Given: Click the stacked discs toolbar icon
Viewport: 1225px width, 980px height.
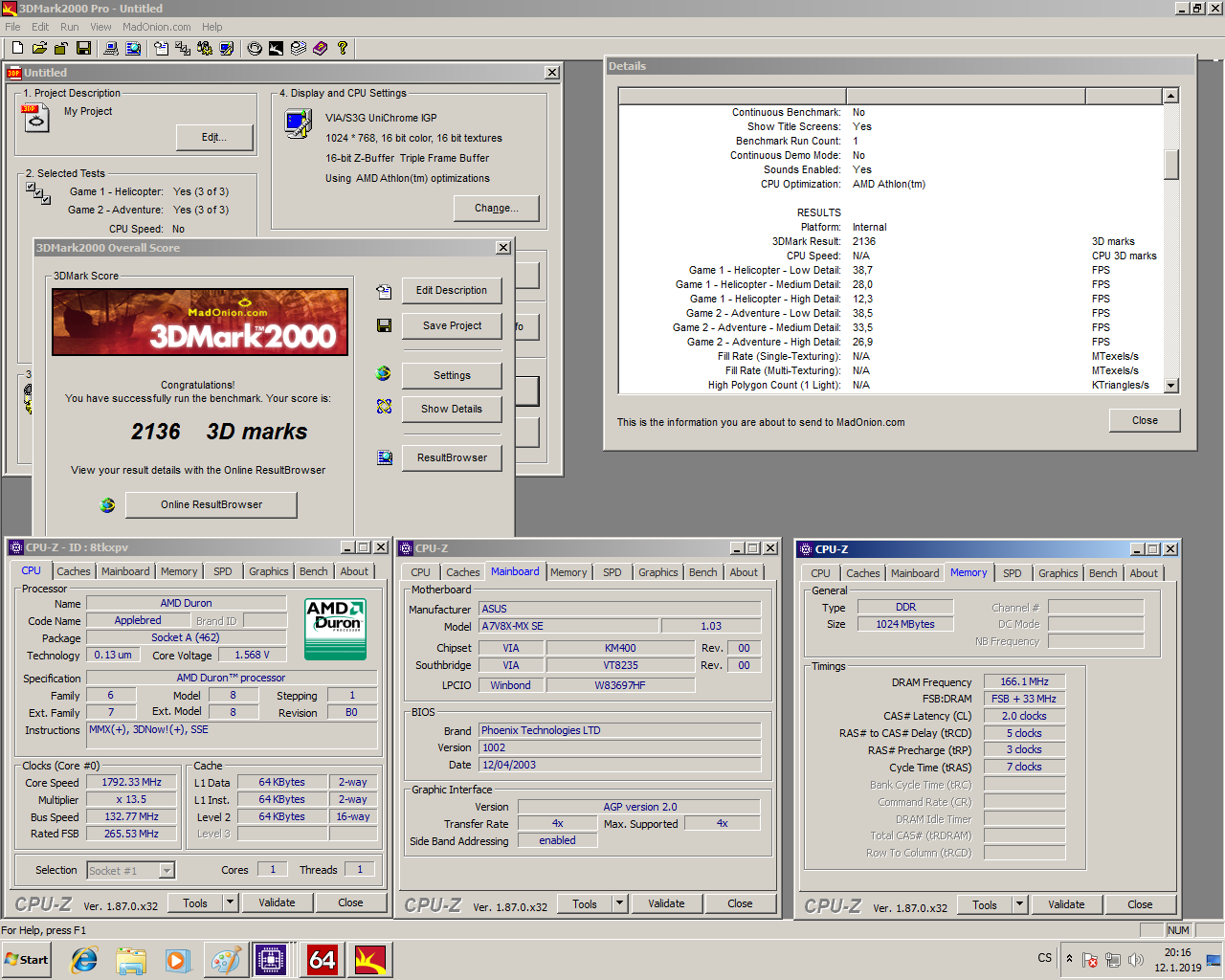Looking at the screenshot, I should [298, 48].
